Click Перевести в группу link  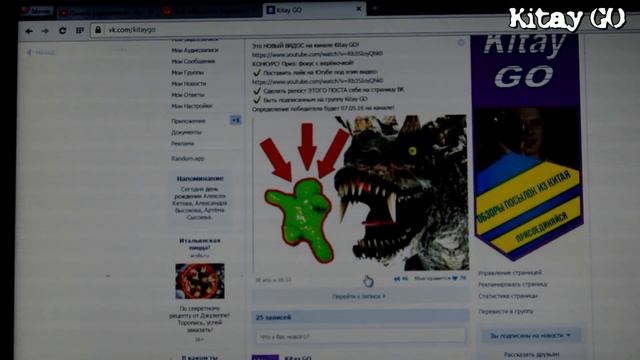click(x=505, y=311)
